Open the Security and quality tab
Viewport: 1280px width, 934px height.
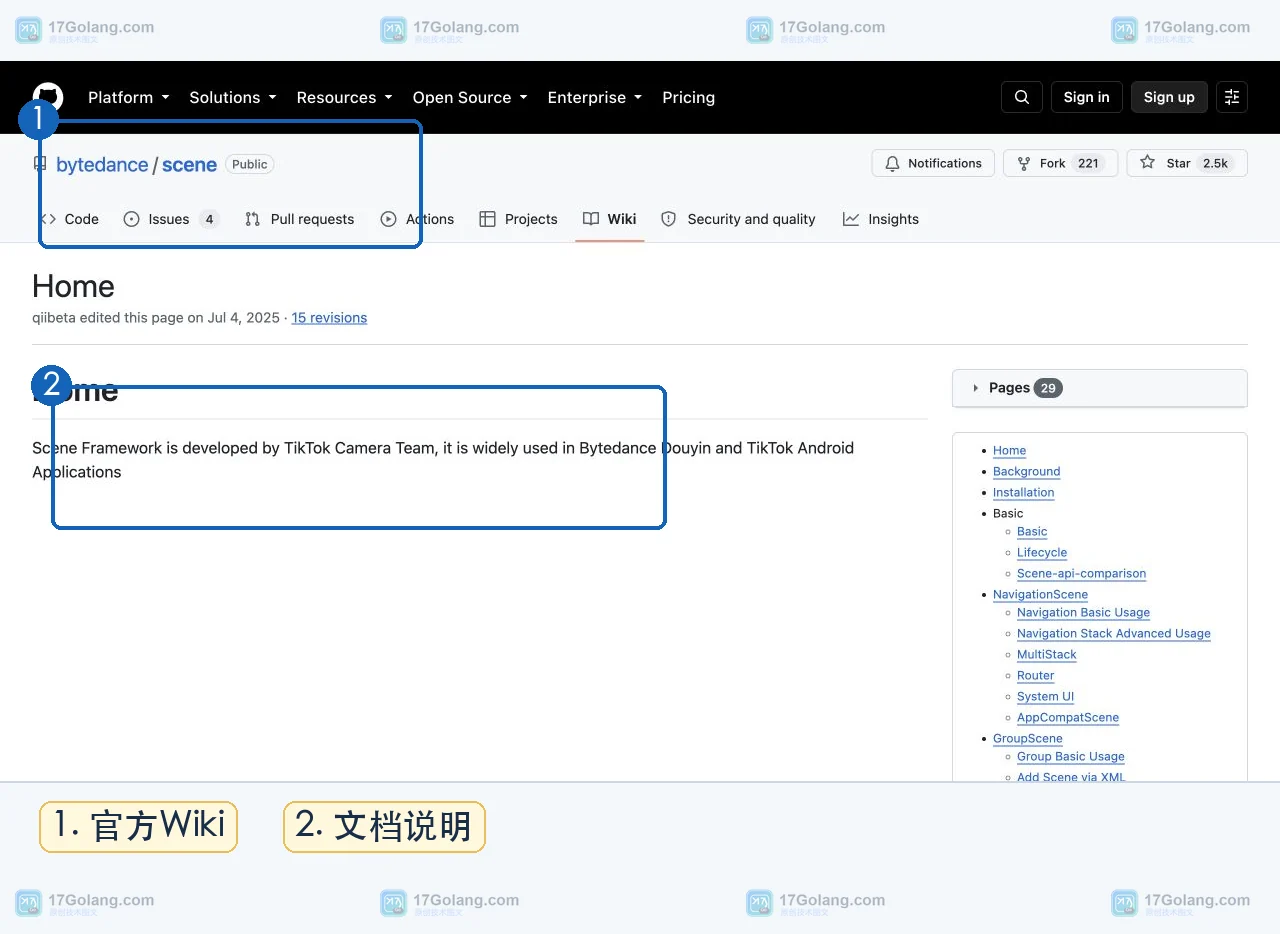click(x=738, y=219)
